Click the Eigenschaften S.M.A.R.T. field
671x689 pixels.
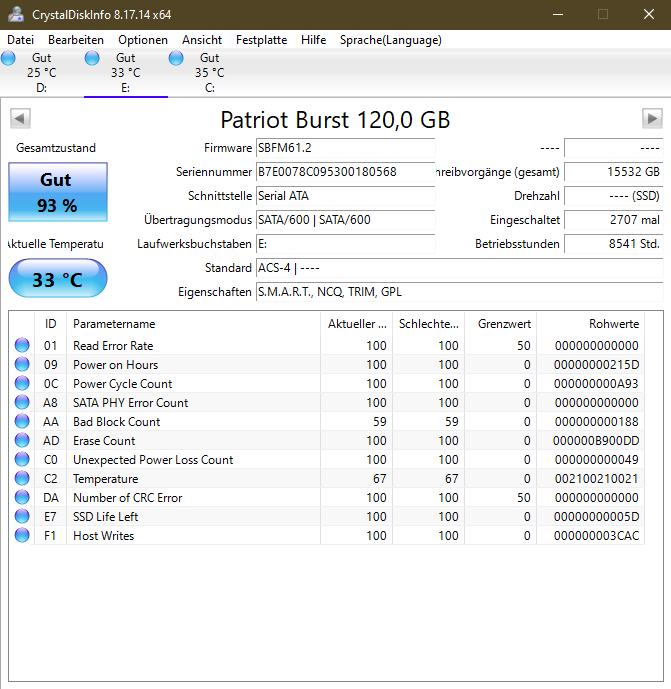[x=460, y=292]
